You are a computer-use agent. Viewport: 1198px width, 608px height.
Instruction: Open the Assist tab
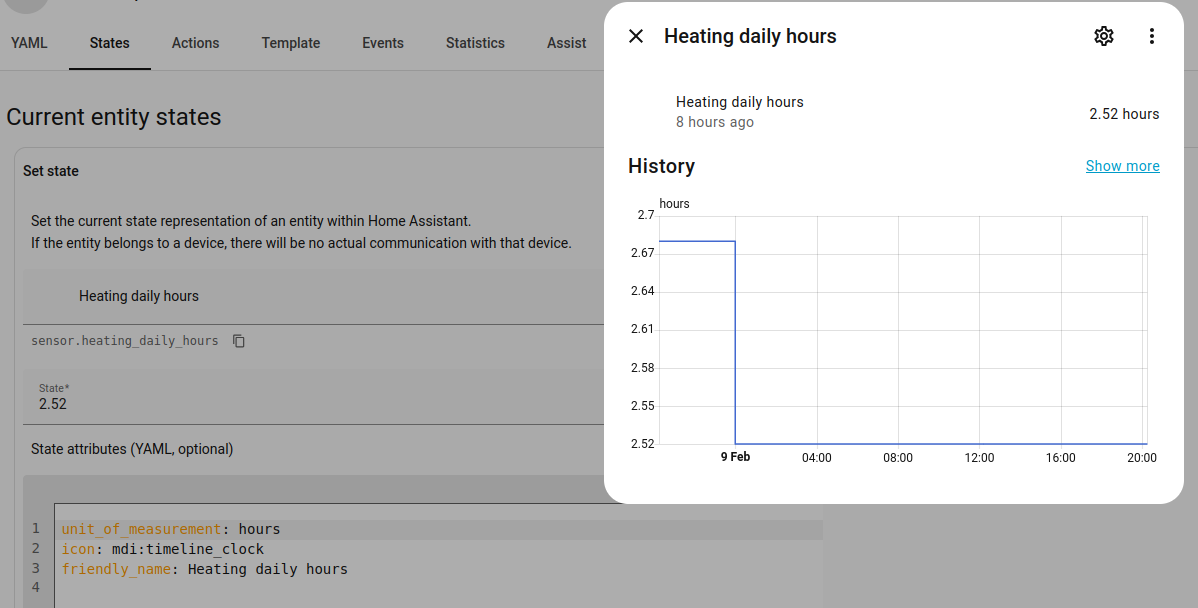pyautogui.click(x=566, y=43)
